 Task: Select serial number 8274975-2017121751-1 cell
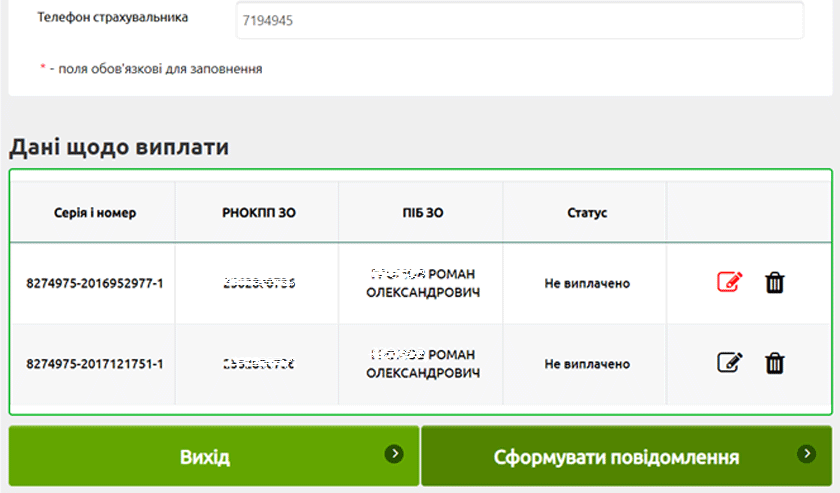[95, 363]
